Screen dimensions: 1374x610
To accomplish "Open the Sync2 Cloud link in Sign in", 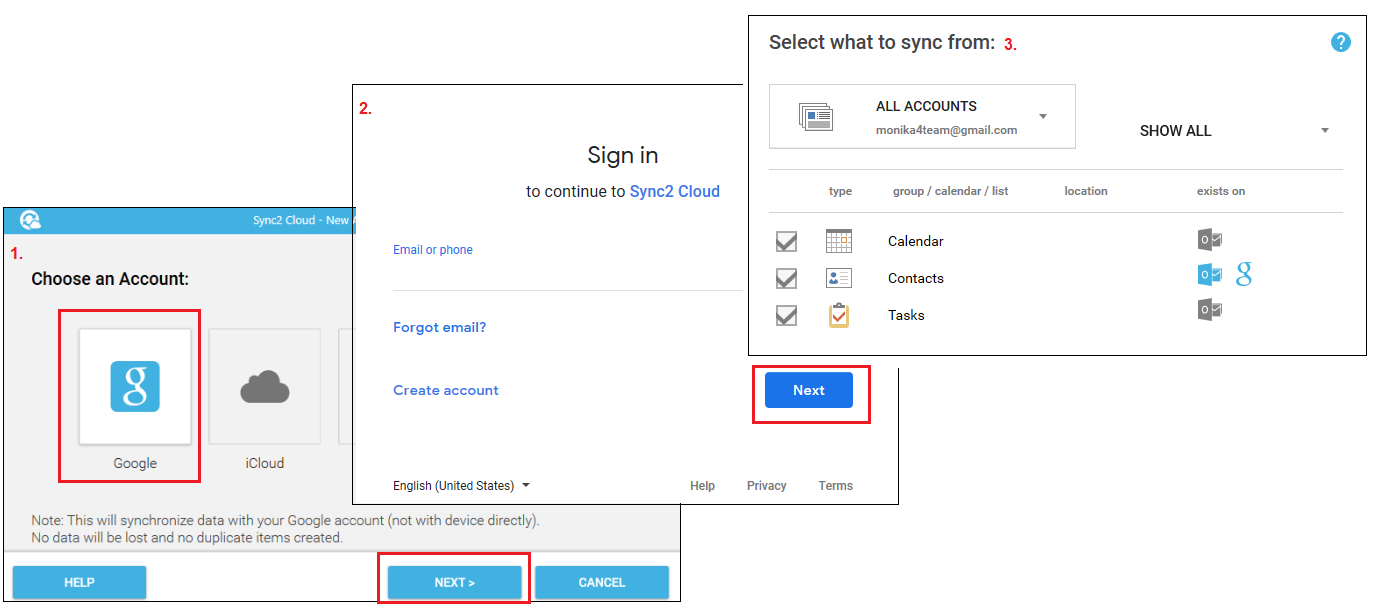I will click(675, 191).
